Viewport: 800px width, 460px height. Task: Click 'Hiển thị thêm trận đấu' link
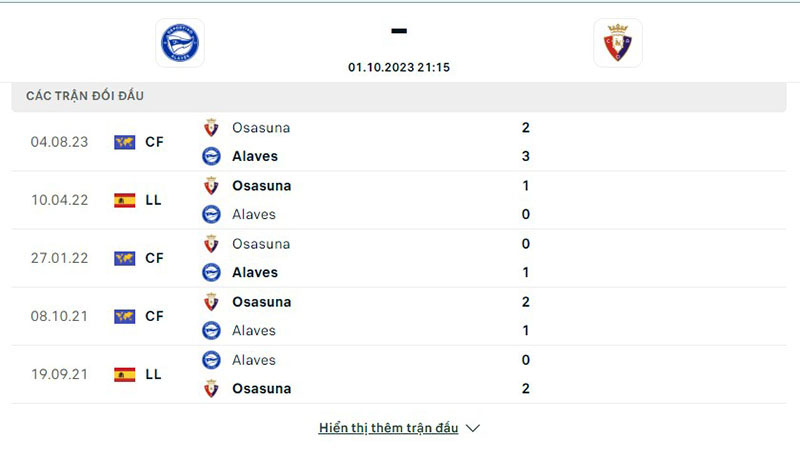388,428
